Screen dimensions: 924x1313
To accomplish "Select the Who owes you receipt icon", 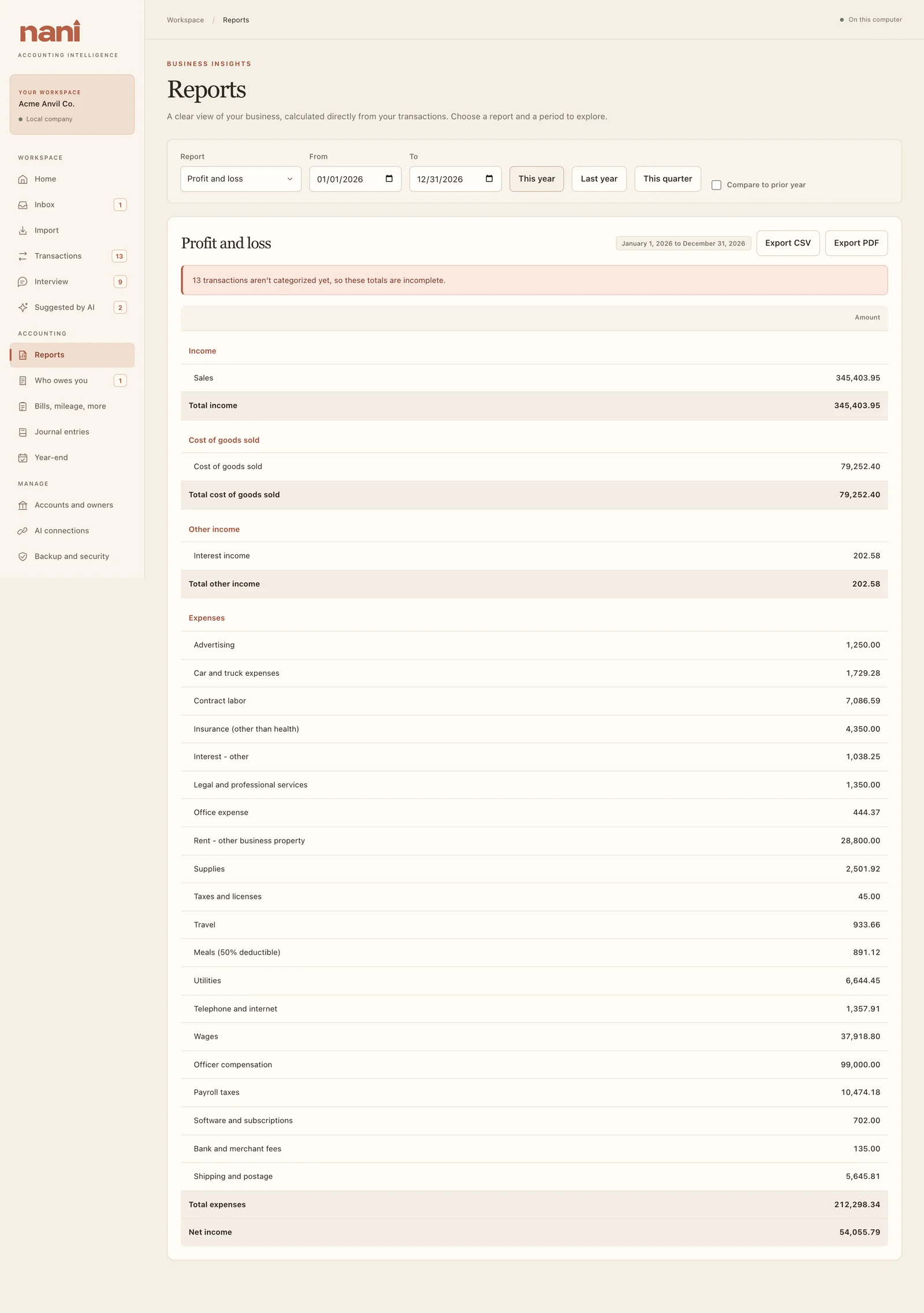I will [23, 381].
